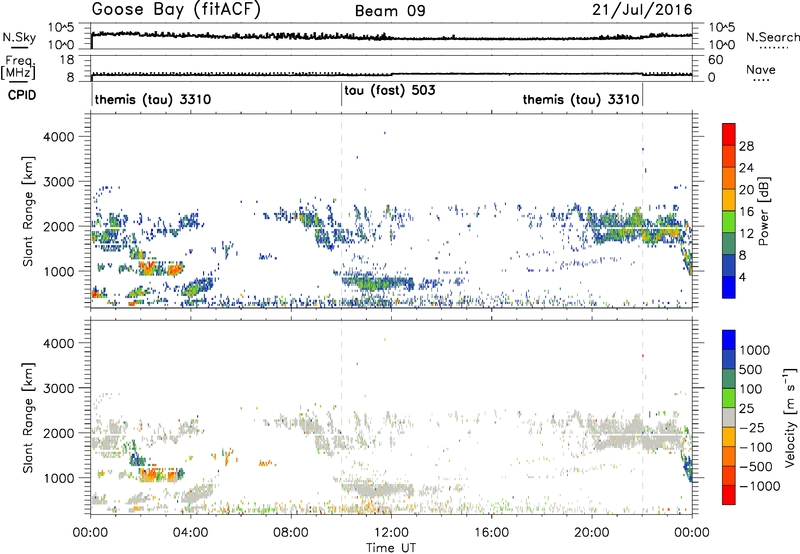
Task: Click 'themis (tau) 3310' label ending near 22:00
Action: (x=581, y=99)
